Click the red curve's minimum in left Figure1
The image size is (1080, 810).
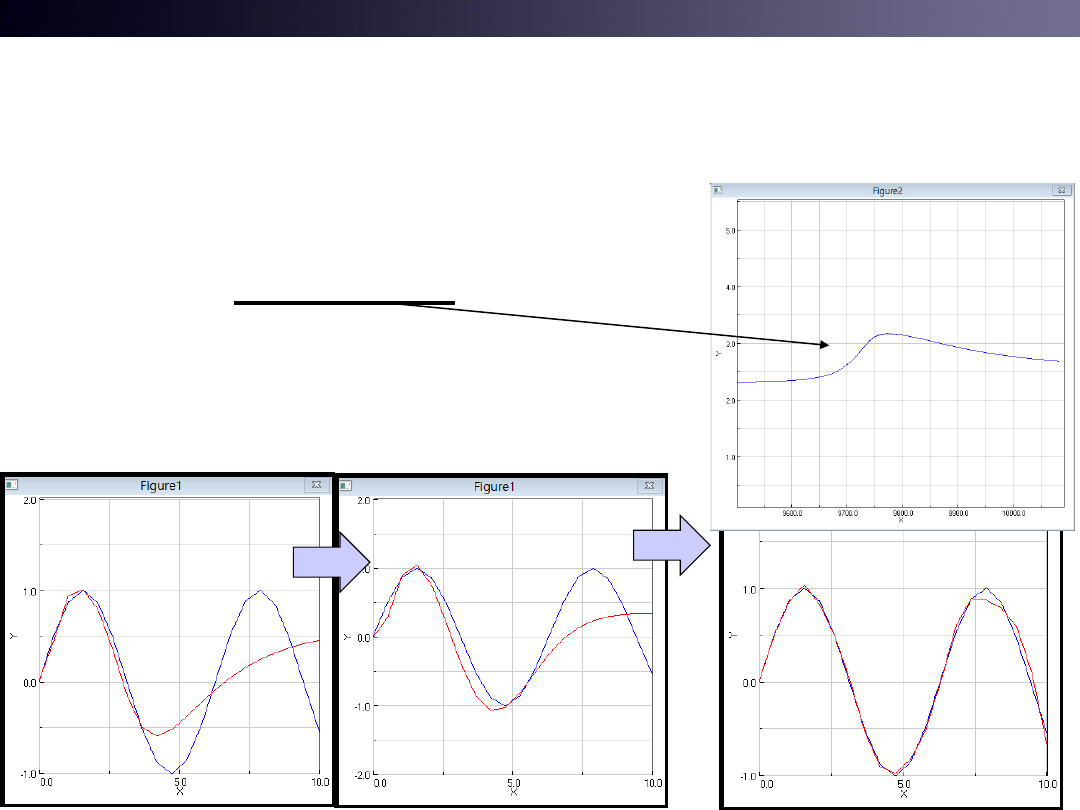coord(157,735)
